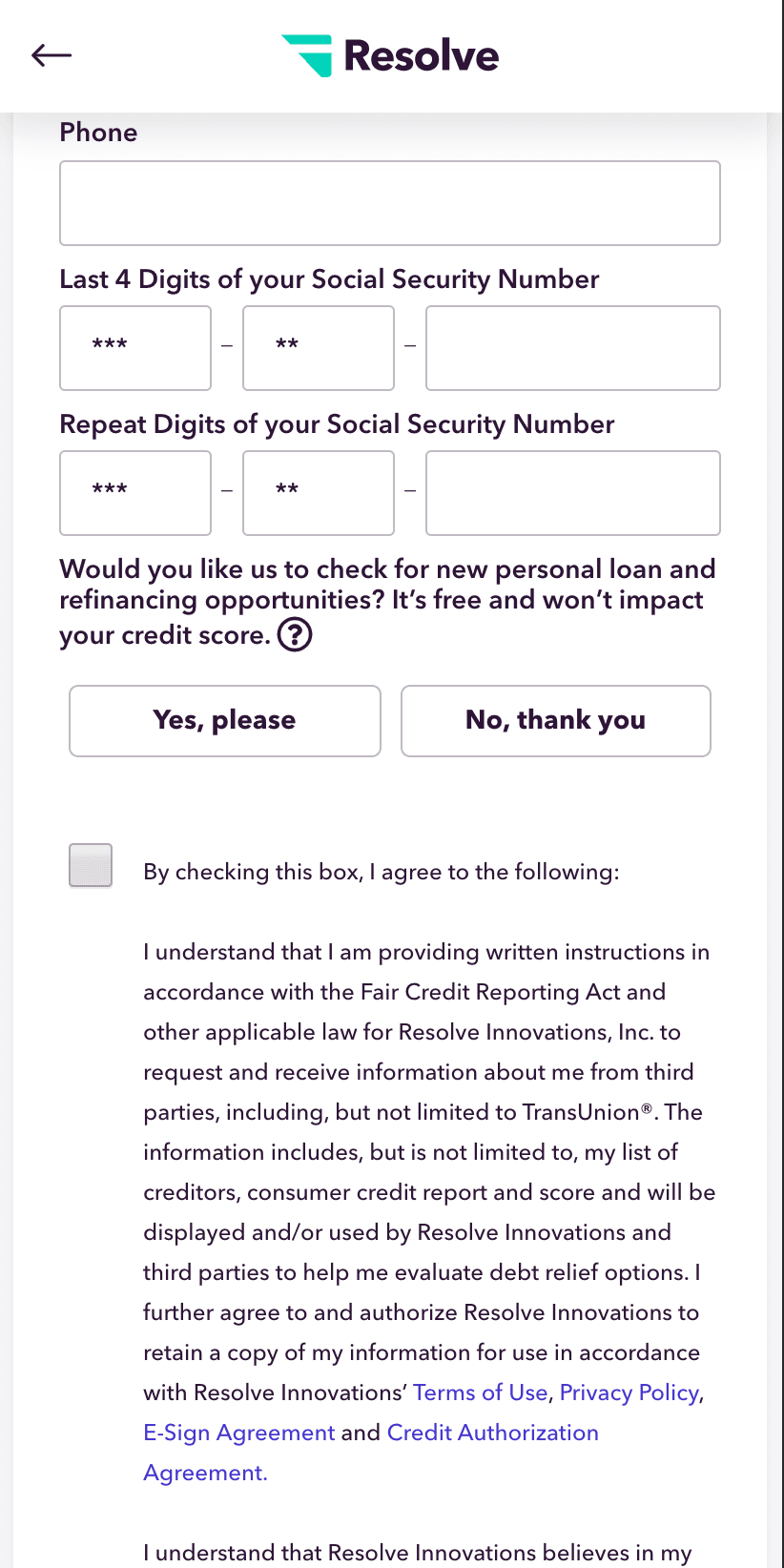The image size is (784, 1568).
Task: Click the repeat-row masked ** box
Action: click(x=319, y=493)
